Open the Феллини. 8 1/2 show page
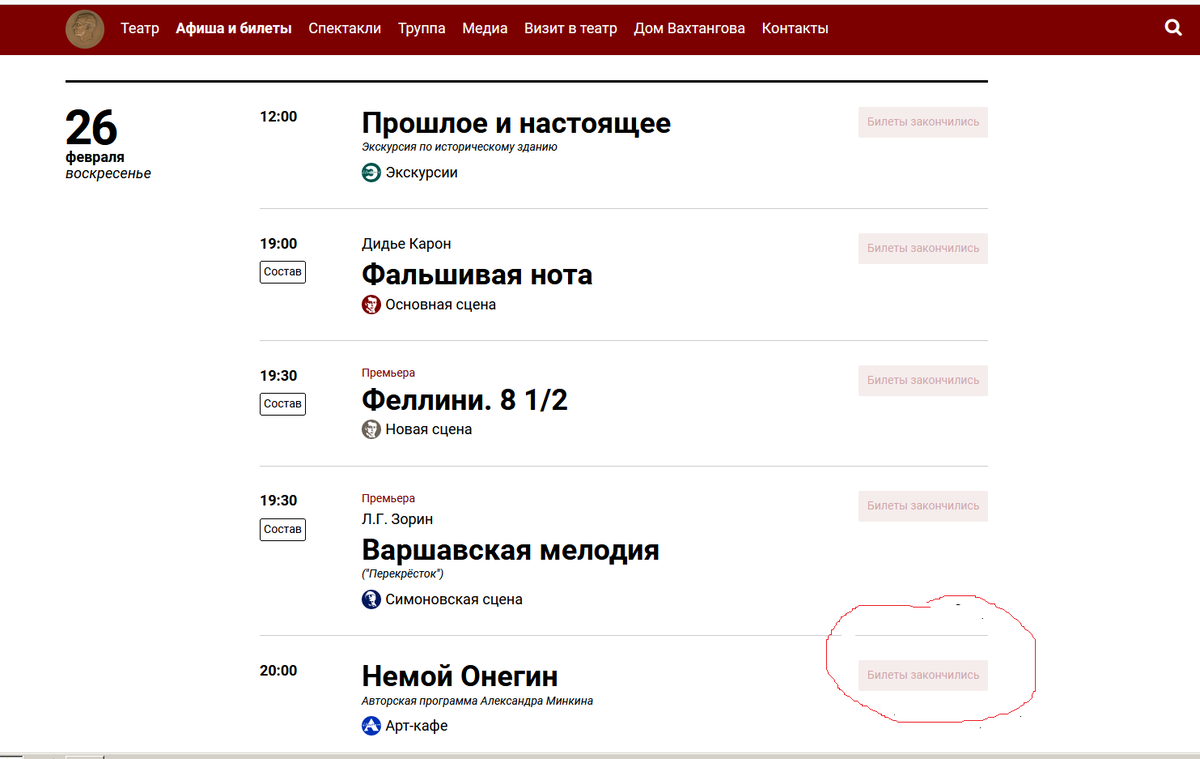Image resolution: width=1200 pixels, height=759 pixels. click(465, 400)
